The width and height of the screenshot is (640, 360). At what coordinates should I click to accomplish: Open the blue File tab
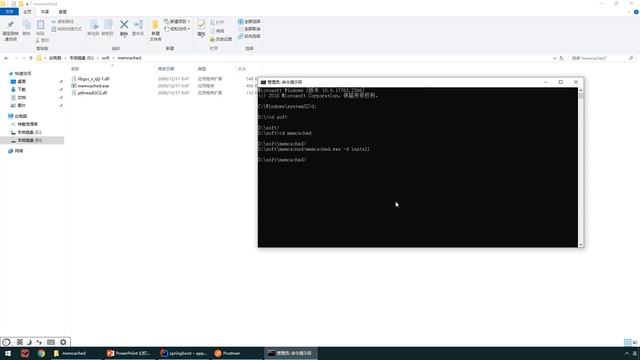[9, 12]
